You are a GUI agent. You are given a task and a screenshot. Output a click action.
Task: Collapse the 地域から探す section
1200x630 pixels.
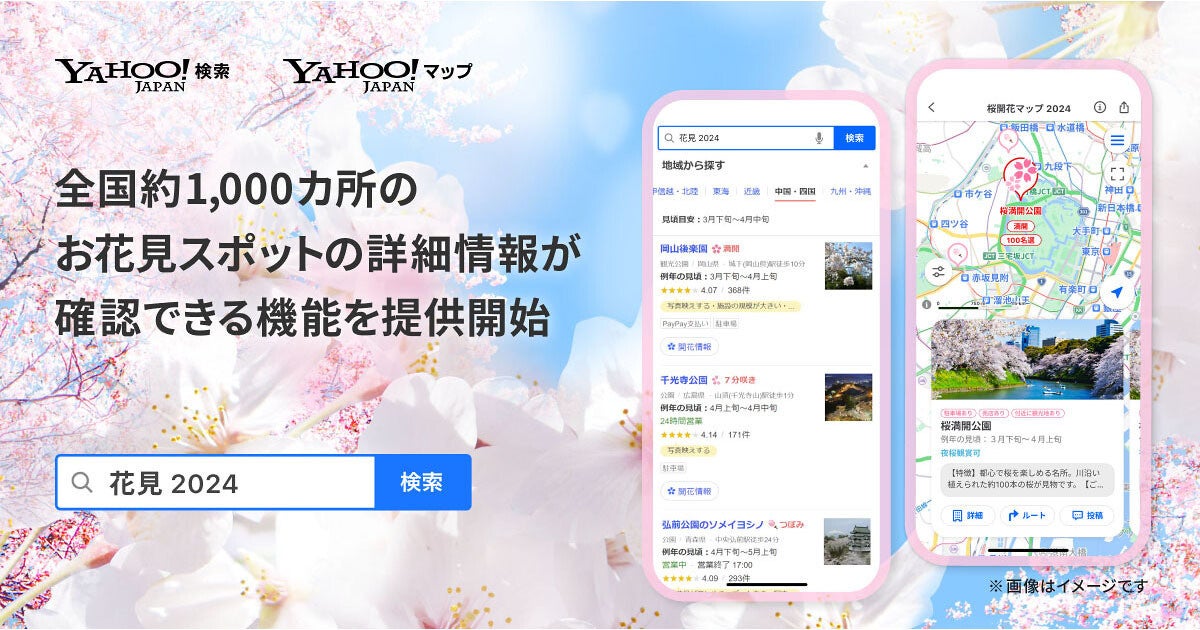(x=866, y=164)
